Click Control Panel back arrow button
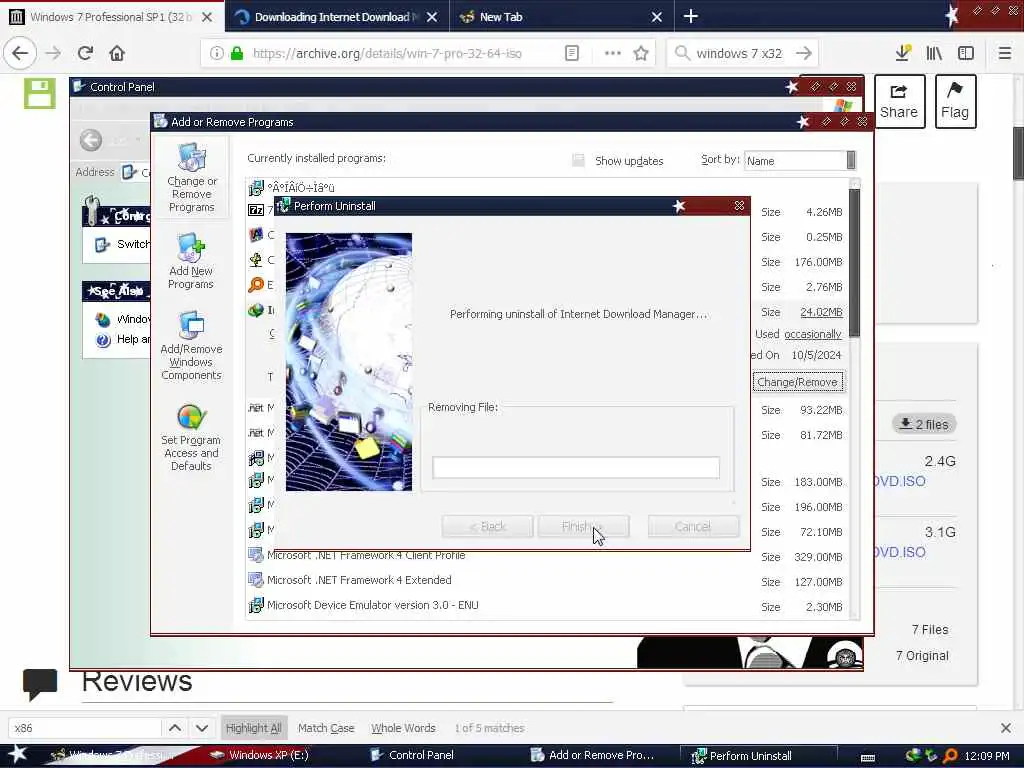Image resolution: width=1024 pixels, height=768 pixels. tap(91, 140)
